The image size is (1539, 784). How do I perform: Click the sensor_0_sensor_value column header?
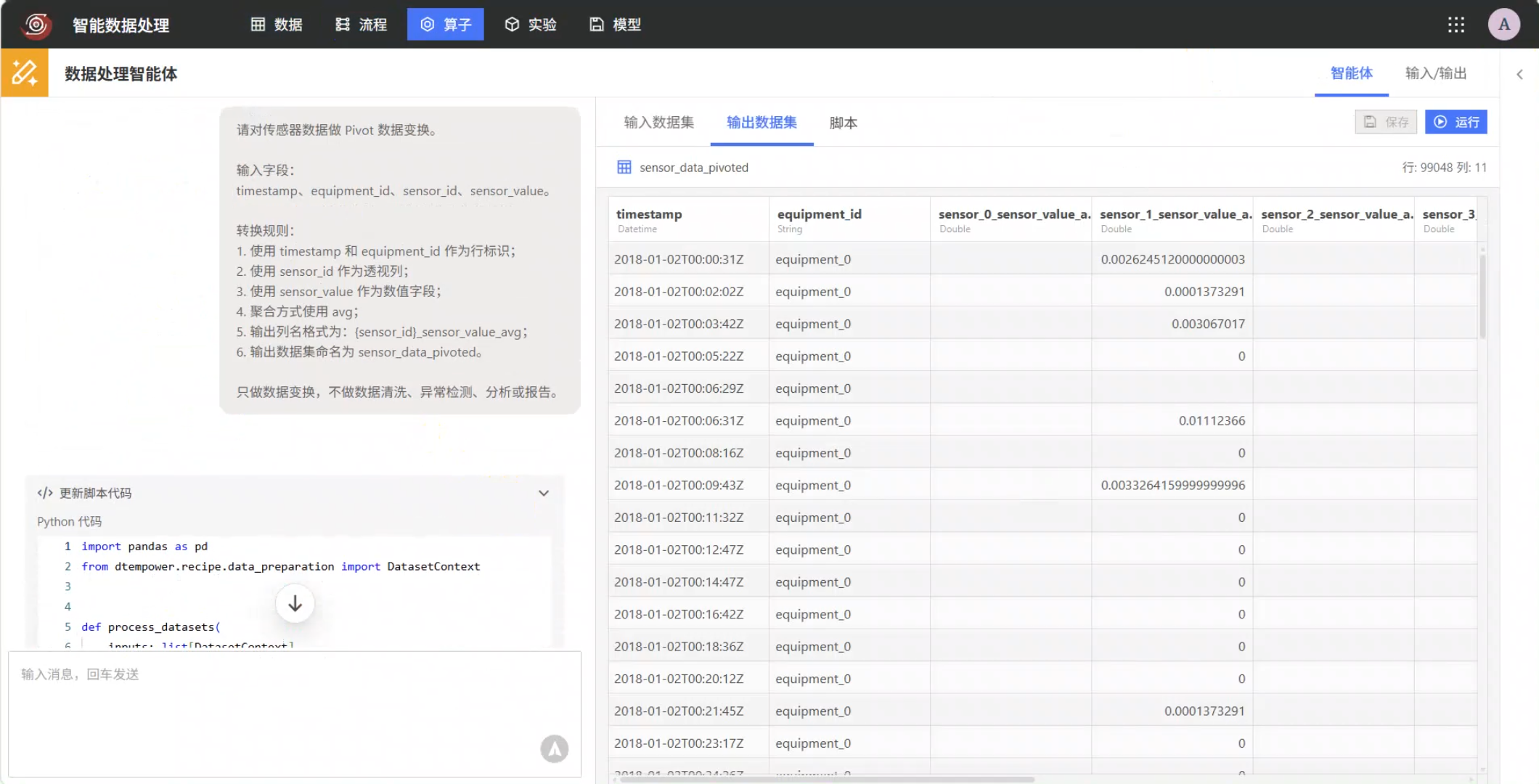click(x=1011, y=220)
